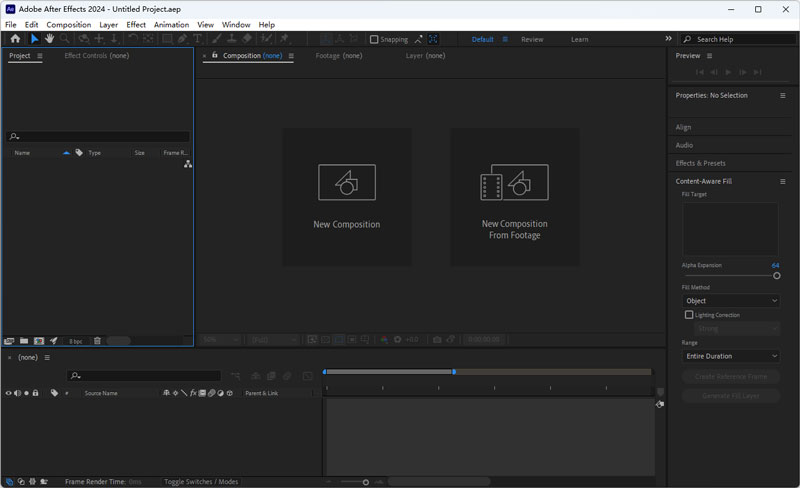The image size is (800, 488).
Task: Click the timeline zoom slider knob
Action: pos(365,482)
